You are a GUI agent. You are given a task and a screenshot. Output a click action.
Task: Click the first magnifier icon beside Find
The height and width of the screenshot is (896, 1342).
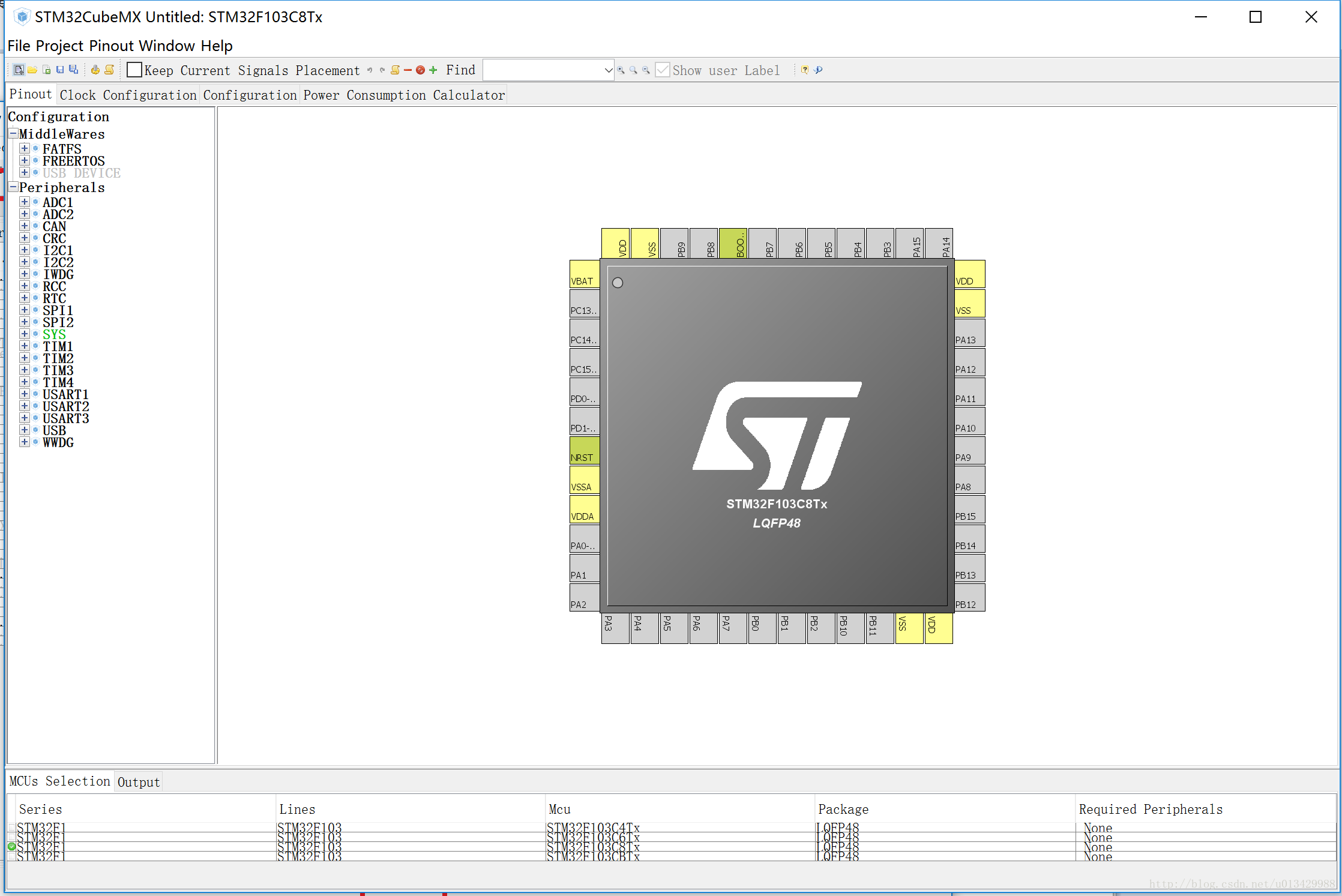click(x=621, y=70)
